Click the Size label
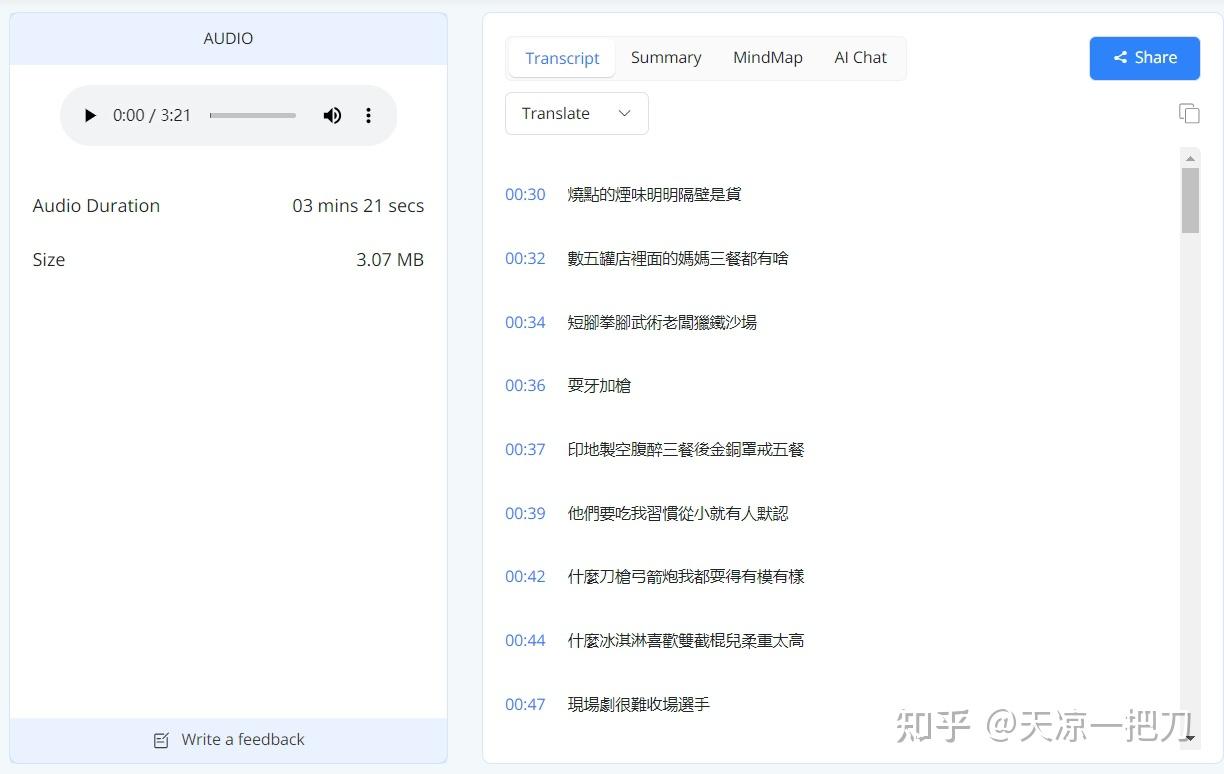The image size is (1224, 774). coord(49,260)
